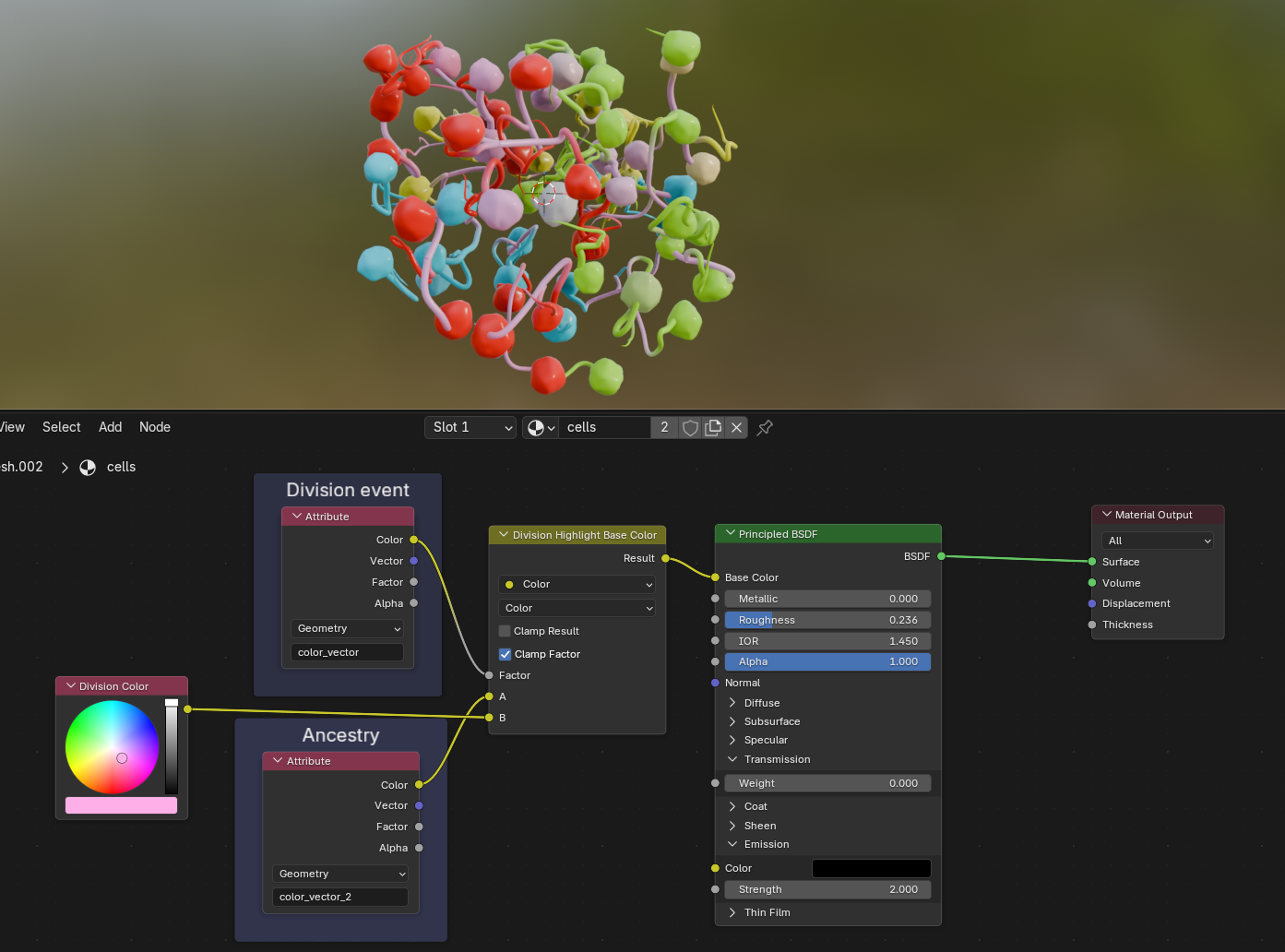Image resolution: width=1285 pixels, height=952 pixels.
Task: Open the Select menu
Action: (62, 427)
